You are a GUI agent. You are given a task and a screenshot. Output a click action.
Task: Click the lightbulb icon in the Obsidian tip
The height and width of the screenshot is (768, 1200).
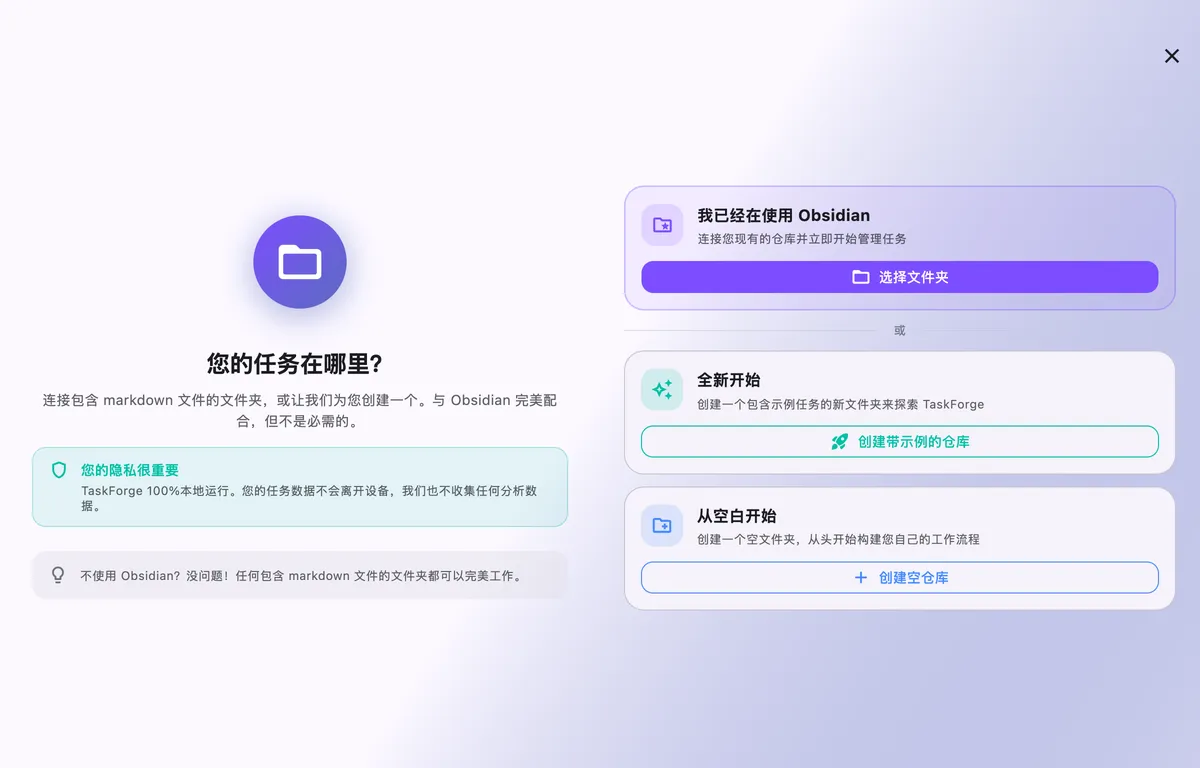[58, 575]
